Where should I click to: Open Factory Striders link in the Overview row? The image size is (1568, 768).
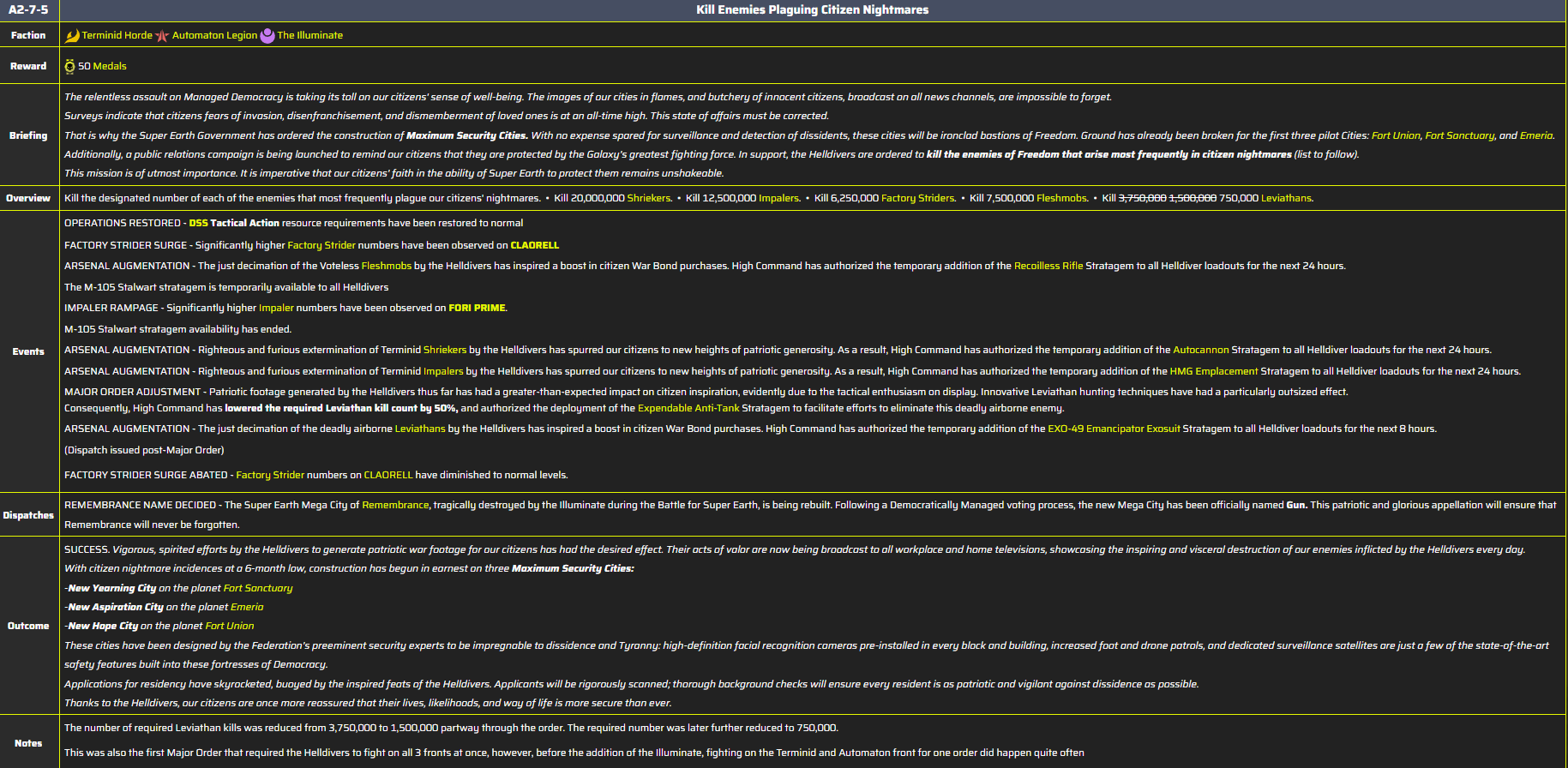tap(918, 198)
